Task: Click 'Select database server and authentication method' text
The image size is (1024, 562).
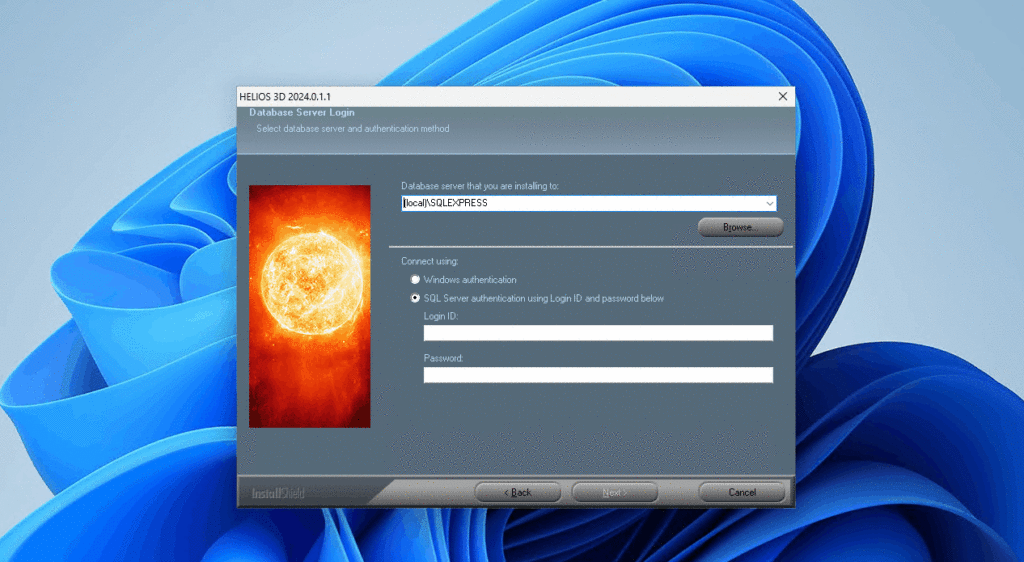Action: 353,129
